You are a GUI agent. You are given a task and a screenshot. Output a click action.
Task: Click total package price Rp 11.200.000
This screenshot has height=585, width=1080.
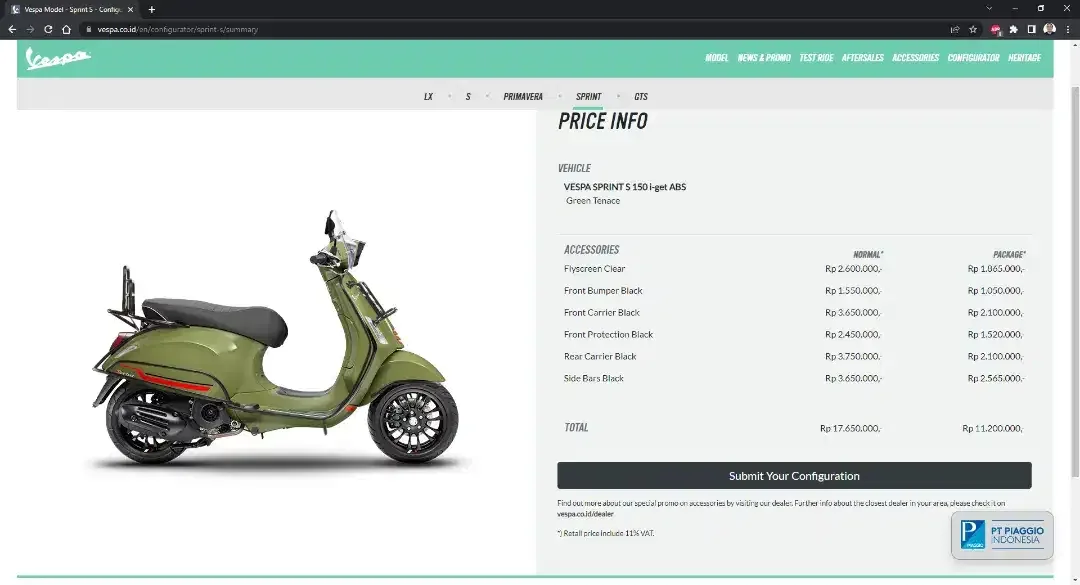[993, 429]
